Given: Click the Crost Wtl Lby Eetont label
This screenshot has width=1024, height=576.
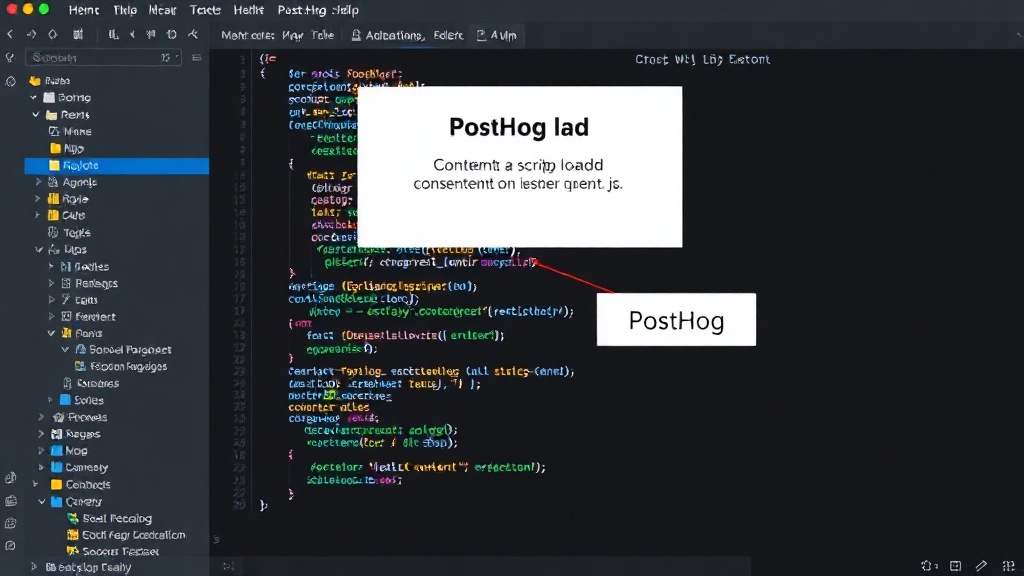Looking at the screenshot, I should pos(703,59).
